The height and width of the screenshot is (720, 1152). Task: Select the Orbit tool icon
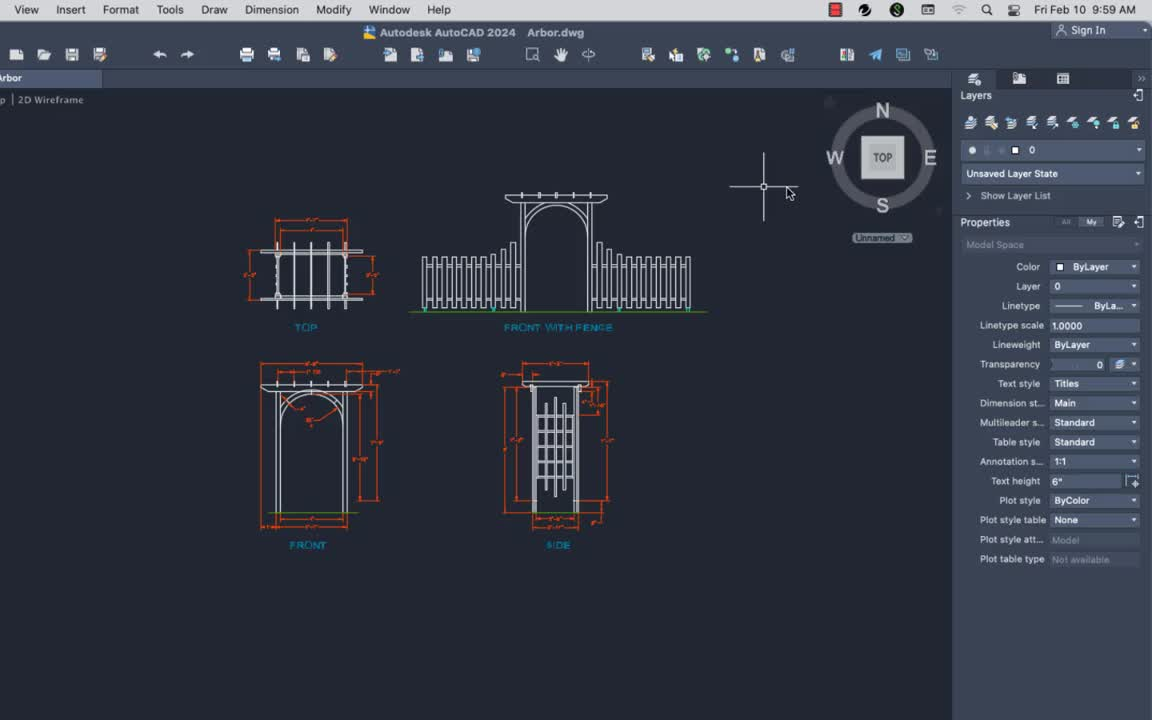tap(588, 54)
